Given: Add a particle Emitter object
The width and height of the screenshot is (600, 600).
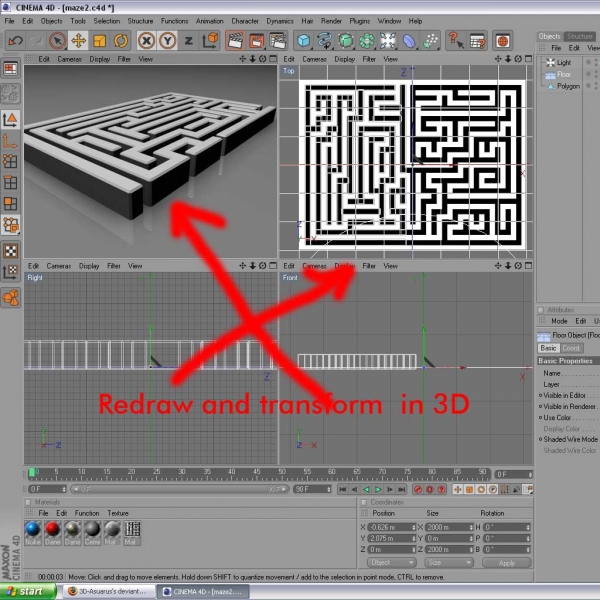Looking at the screenshot, I should [x=430, y=41].
